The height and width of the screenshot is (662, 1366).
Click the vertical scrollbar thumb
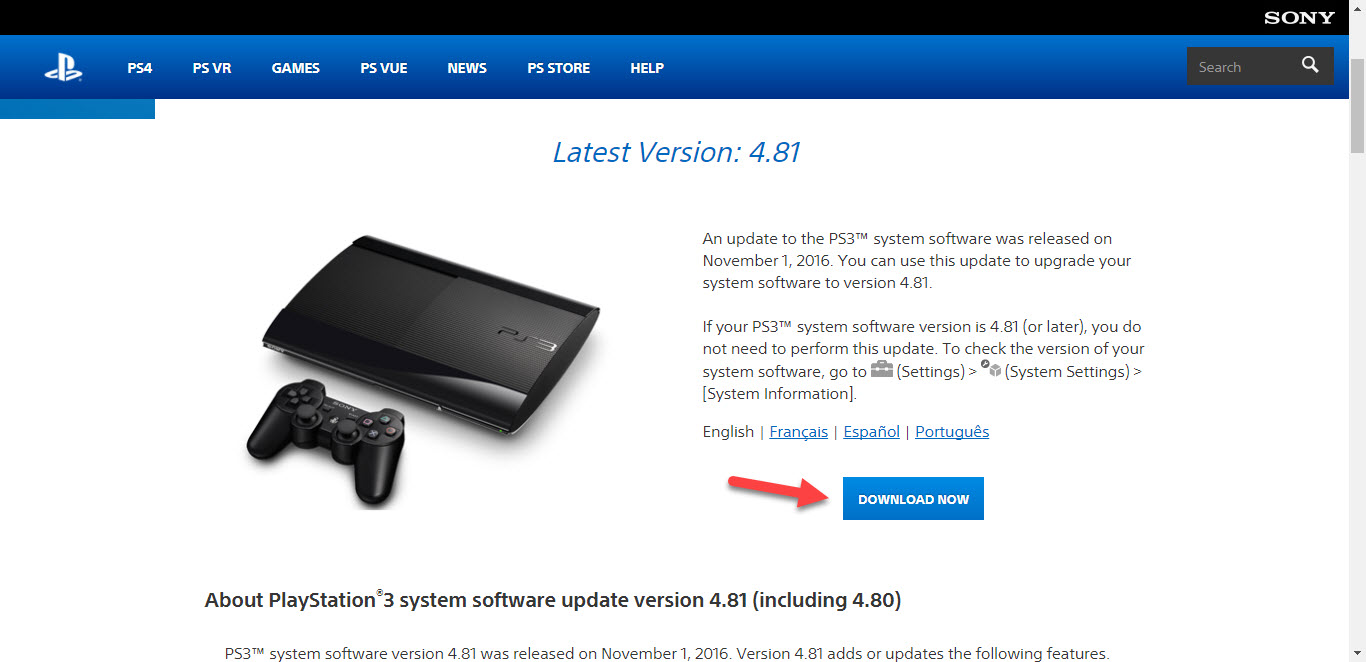(x=1357, y=105)
